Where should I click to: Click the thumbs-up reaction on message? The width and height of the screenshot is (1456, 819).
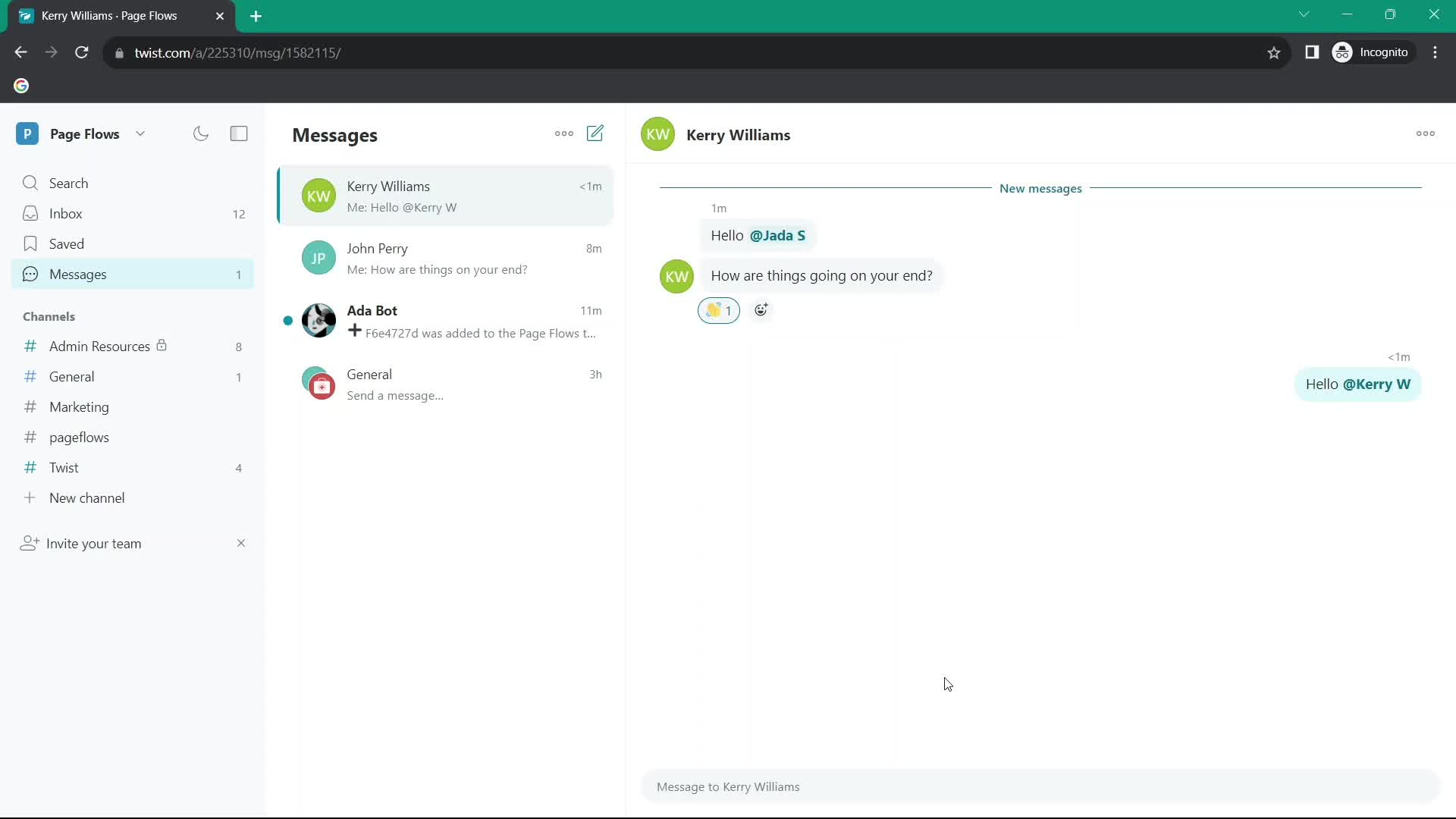[x=720, y=310]
